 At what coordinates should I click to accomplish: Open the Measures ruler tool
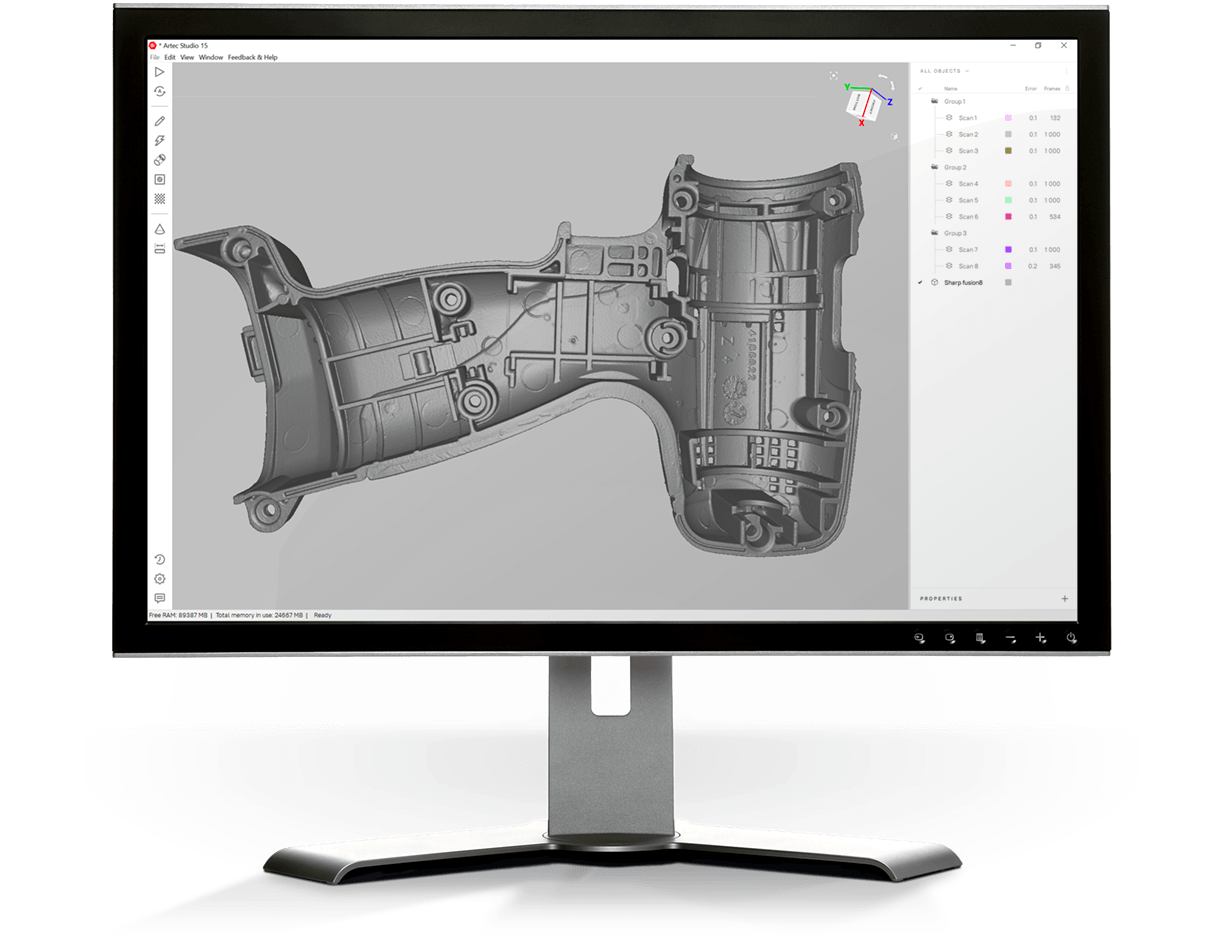[159, 248]
